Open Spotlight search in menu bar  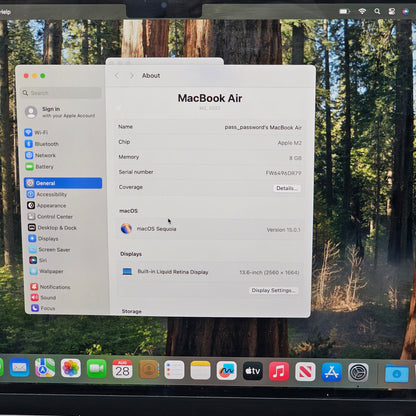(x=377, y=11)
